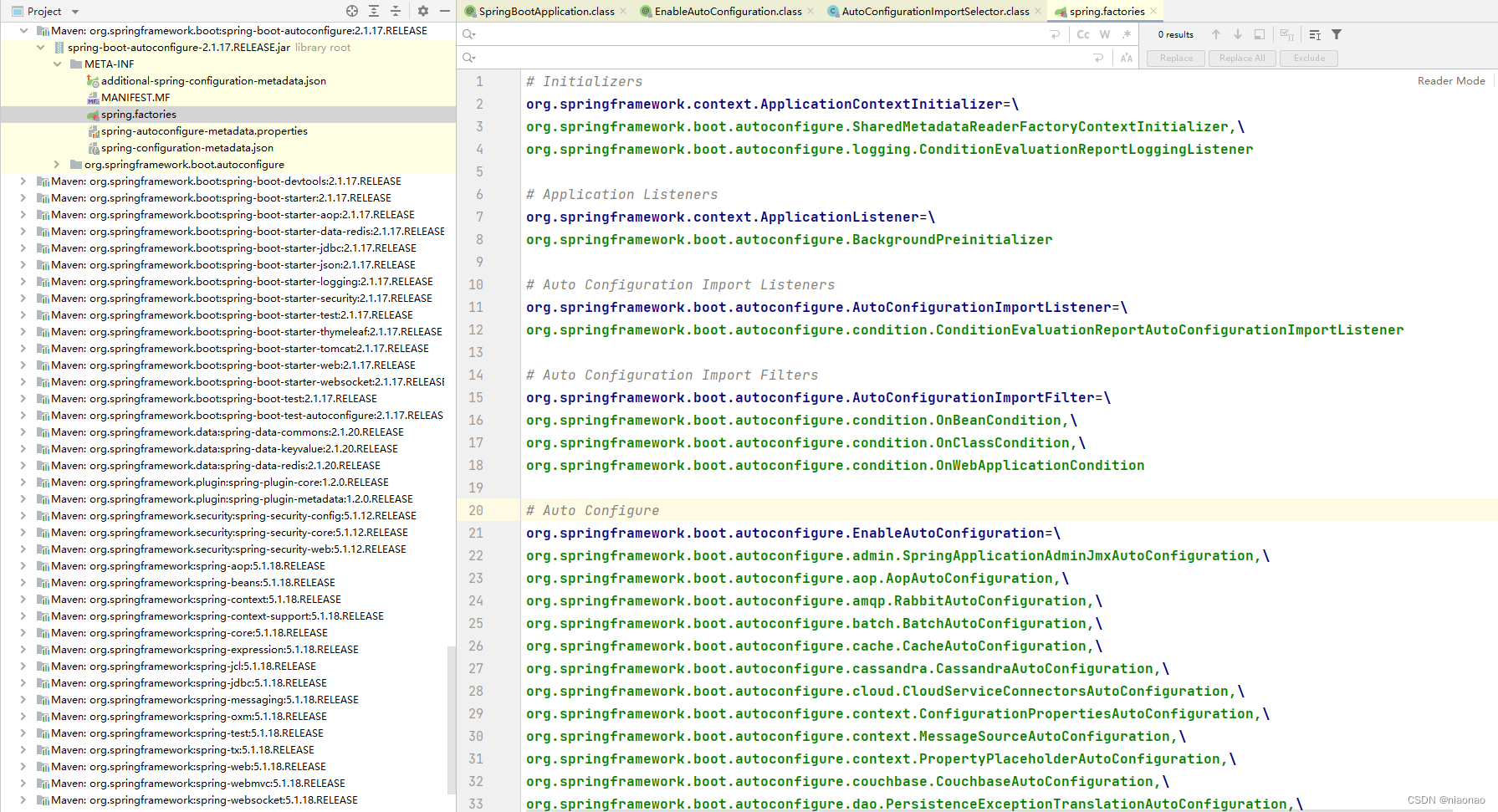Click the EnableAutoConfiguration=\ property line
The width and height of the screenshot is (1498, 812).
(793, 533)
